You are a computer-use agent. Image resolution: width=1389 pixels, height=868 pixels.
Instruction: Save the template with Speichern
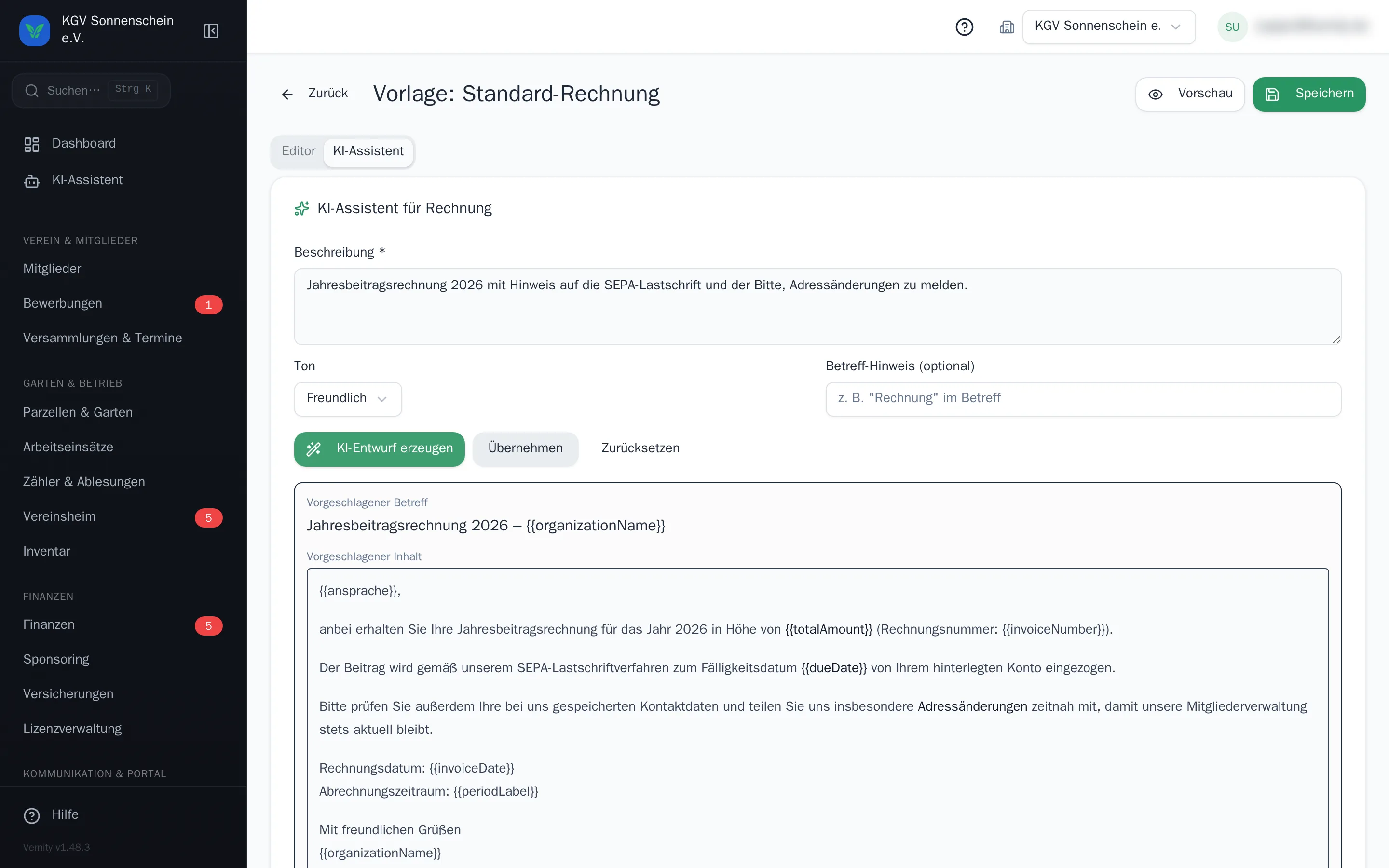[1308, 94]
